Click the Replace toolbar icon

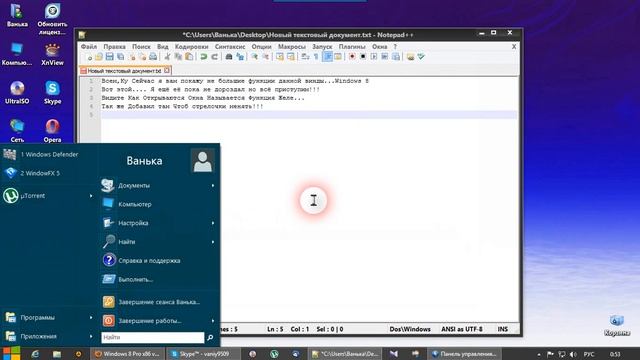[x=240, y=57]
